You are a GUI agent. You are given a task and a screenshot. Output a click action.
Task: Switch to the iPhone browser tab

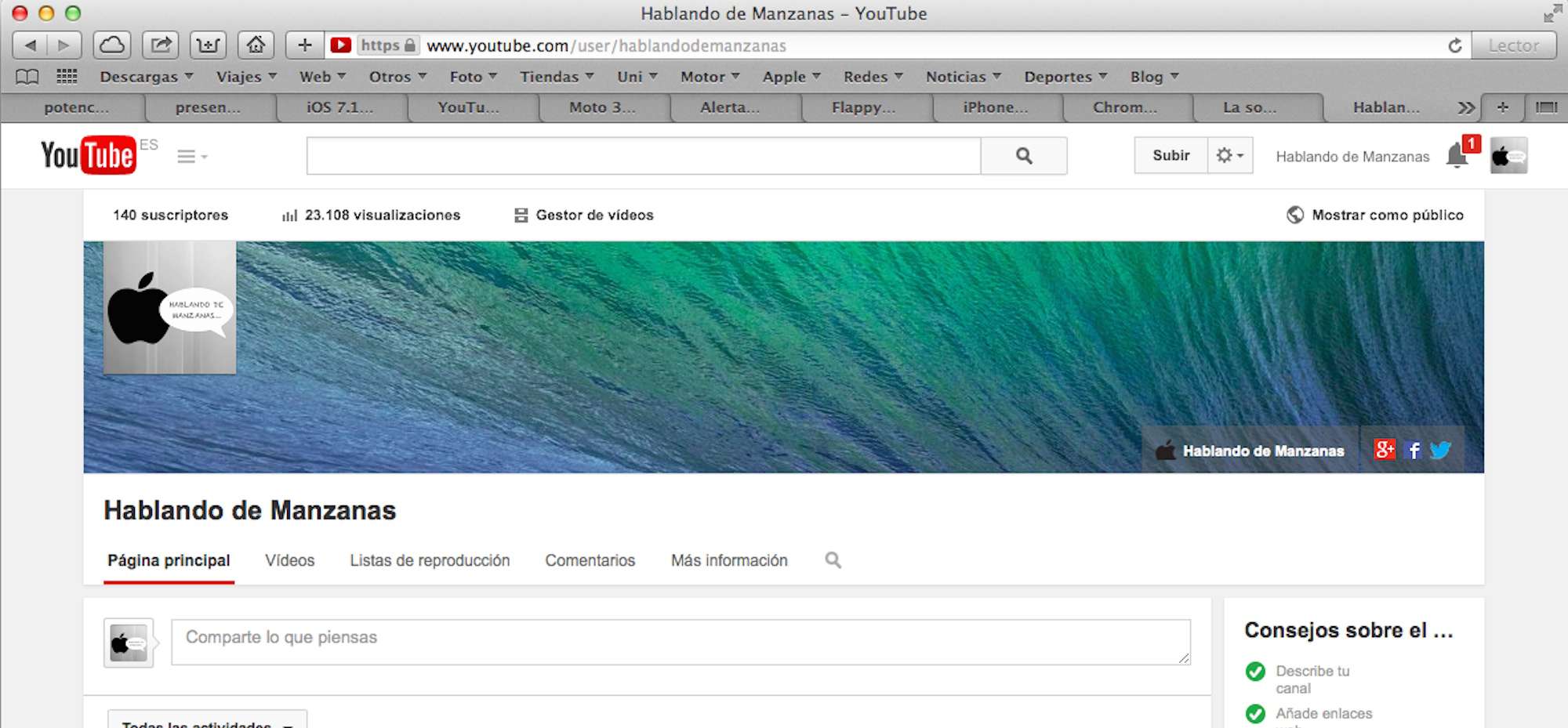[996, 107]
